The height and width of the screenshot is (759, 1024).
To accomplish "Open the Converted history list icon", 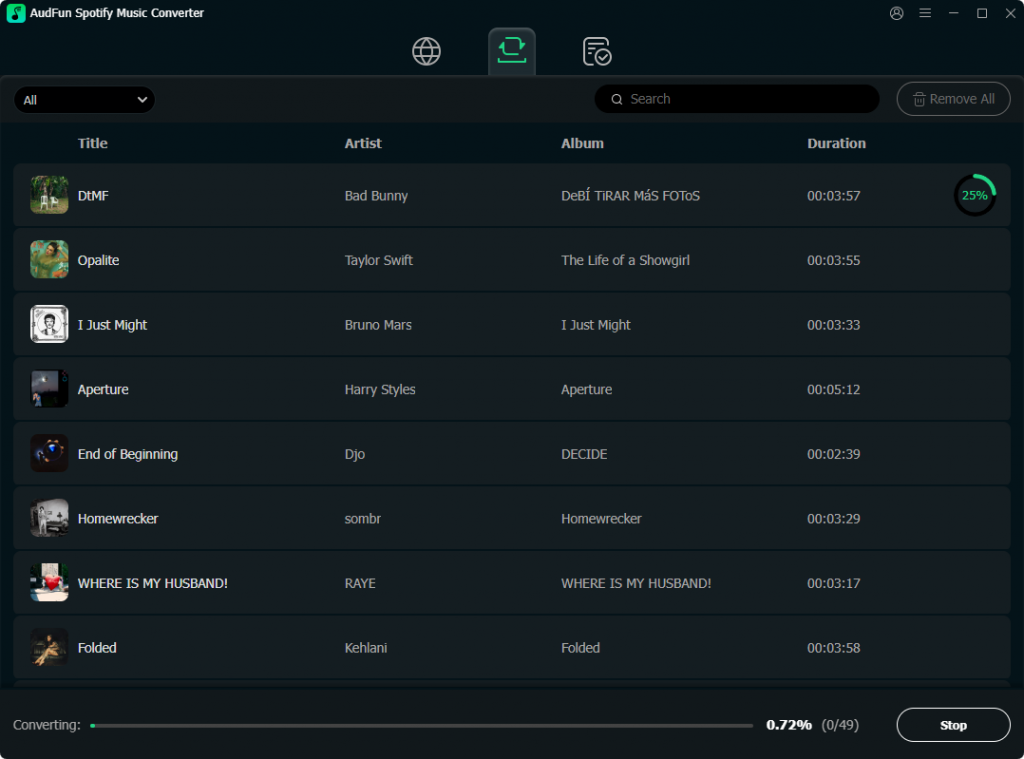I will pos(596,50).
